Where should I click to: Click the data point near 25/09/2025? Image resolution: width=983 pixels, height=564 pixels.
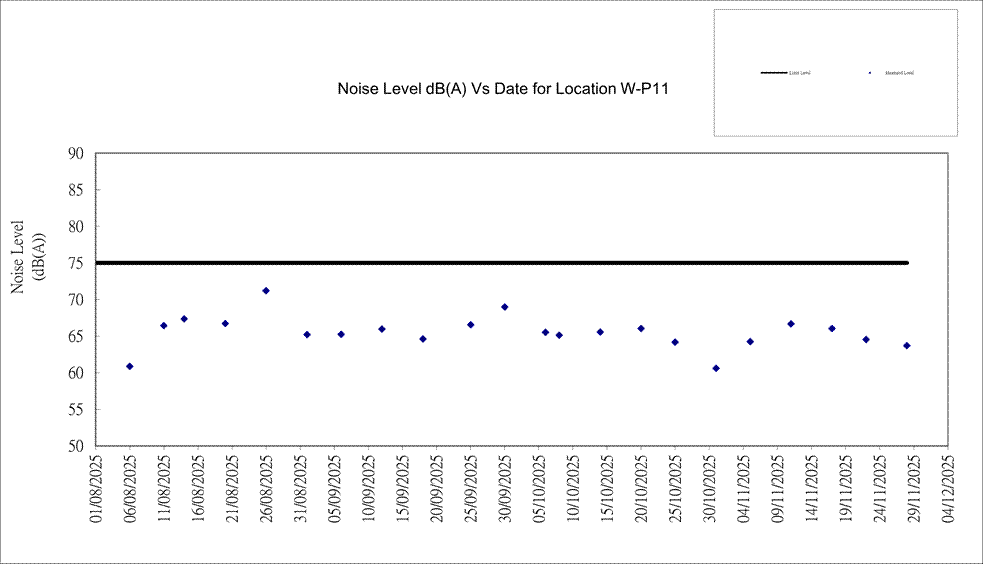tap(471, 325)
